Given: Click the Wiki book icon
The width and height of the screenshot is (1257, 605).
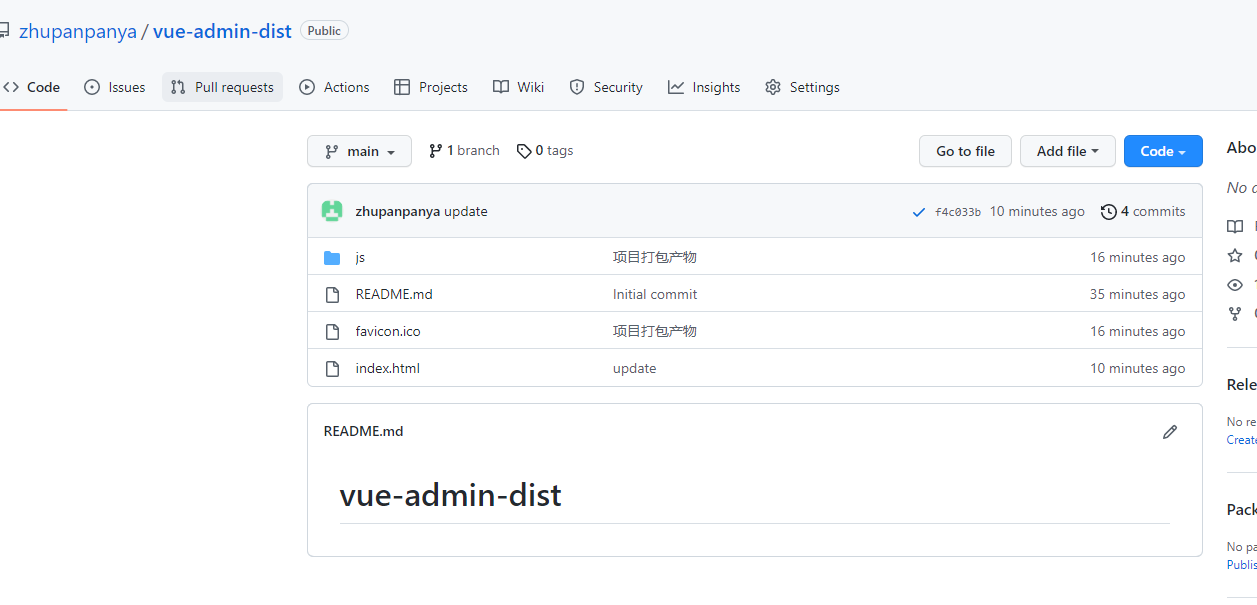Looking at the screenshot, I should click(x=501, y=87).
